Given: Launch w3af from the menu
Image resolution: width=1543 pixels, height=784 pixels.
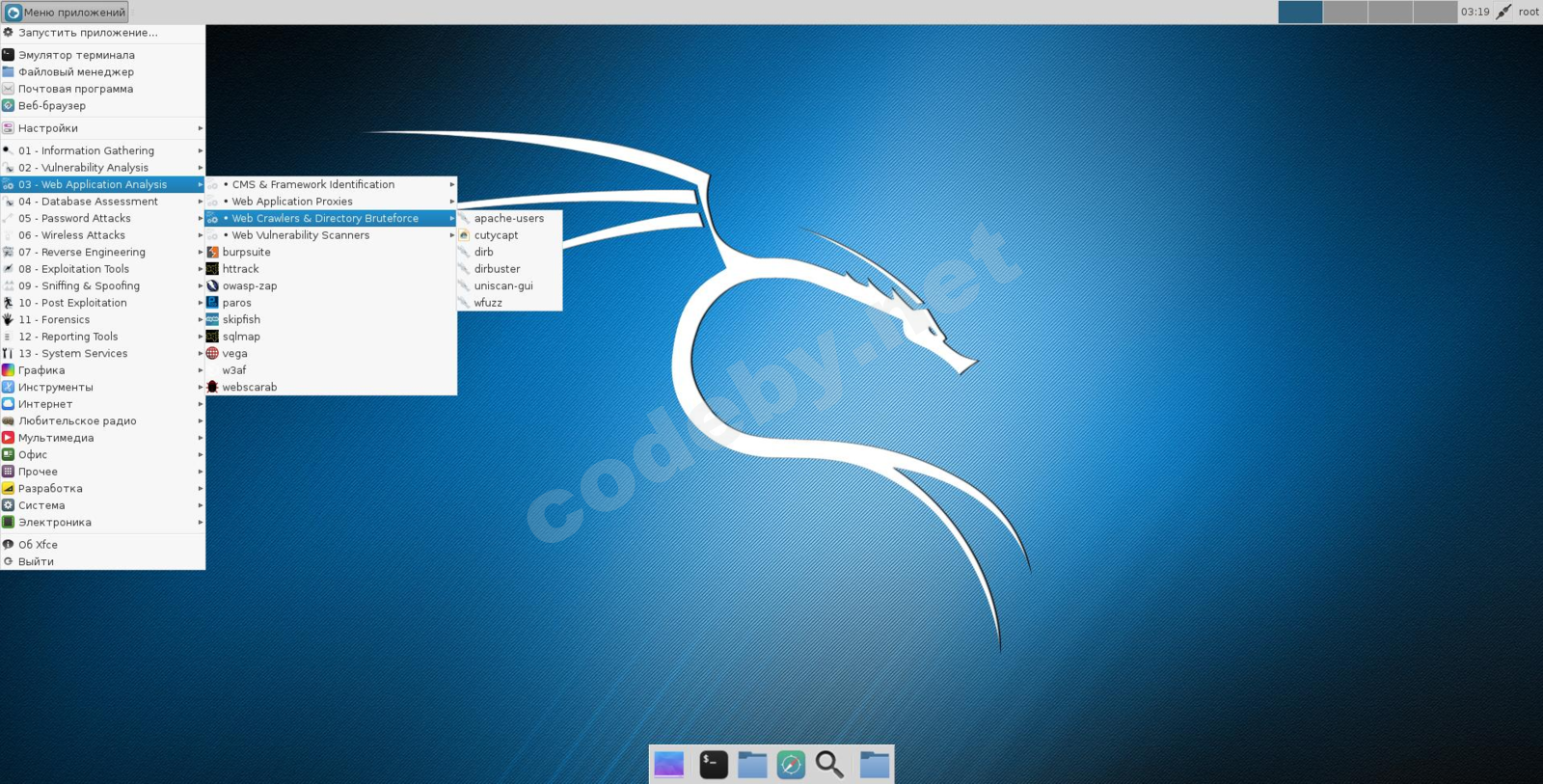Looking at the screenshot, I should tap(331, 370).
